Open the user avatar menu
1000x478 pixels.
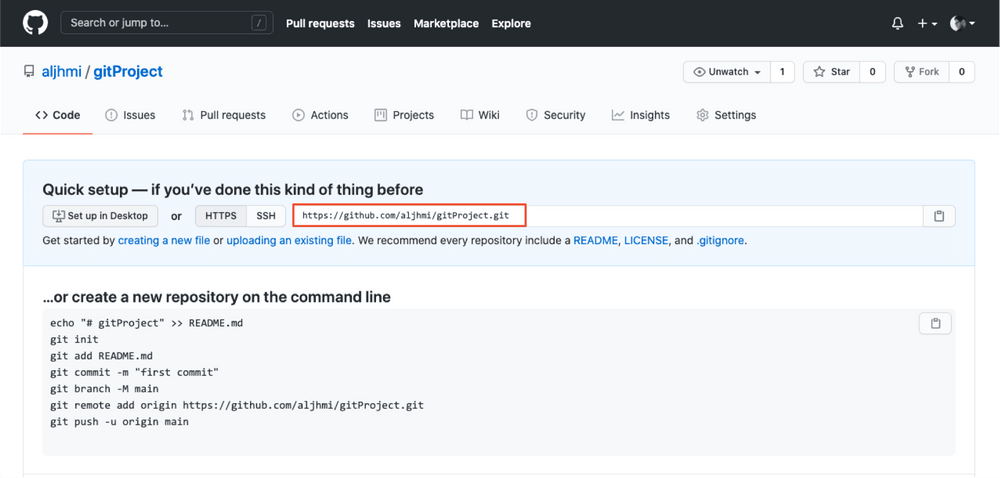pyautogui.click(x=961, y=23)
